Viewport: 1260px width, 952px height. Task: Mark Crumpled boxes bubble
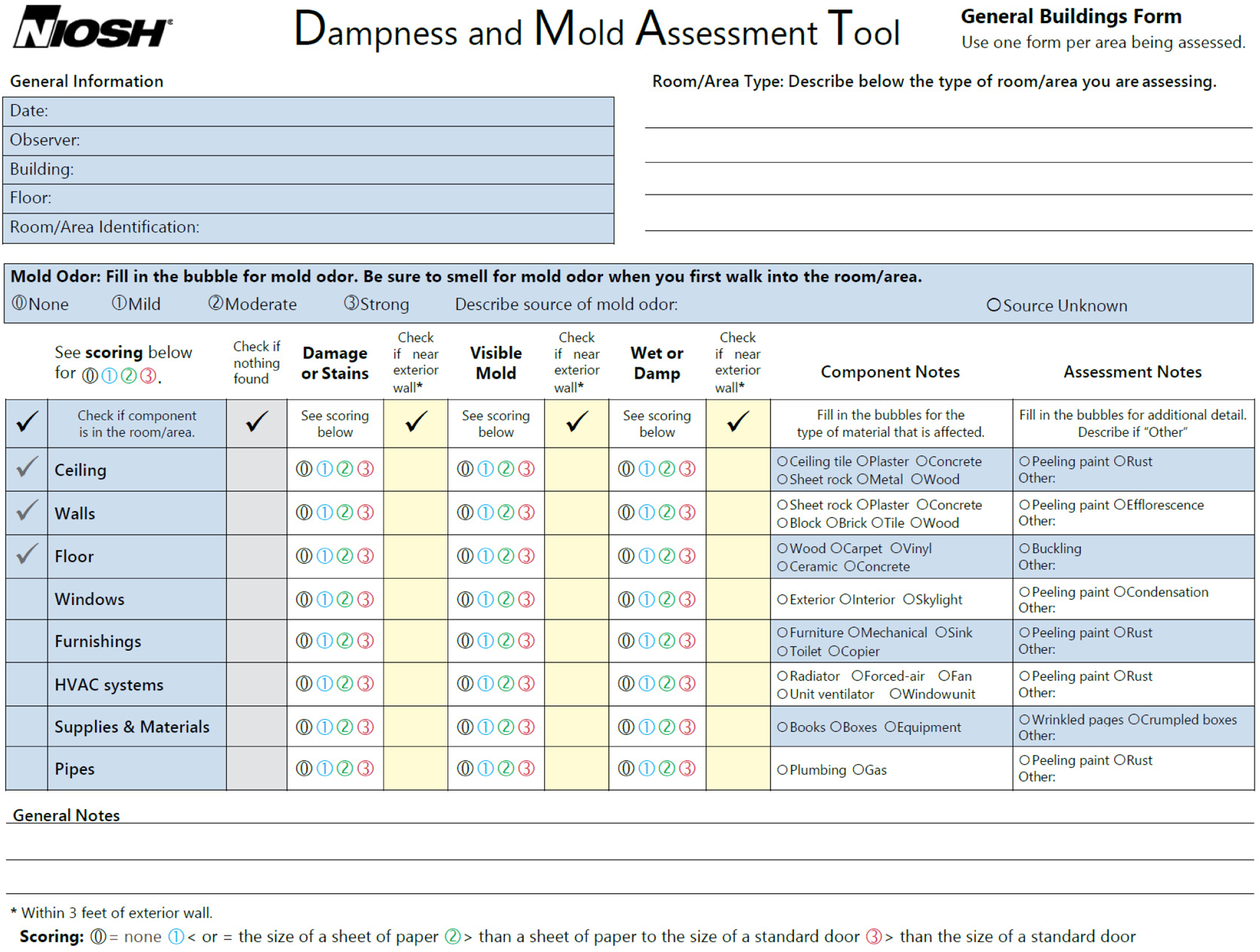[1133, 719]
